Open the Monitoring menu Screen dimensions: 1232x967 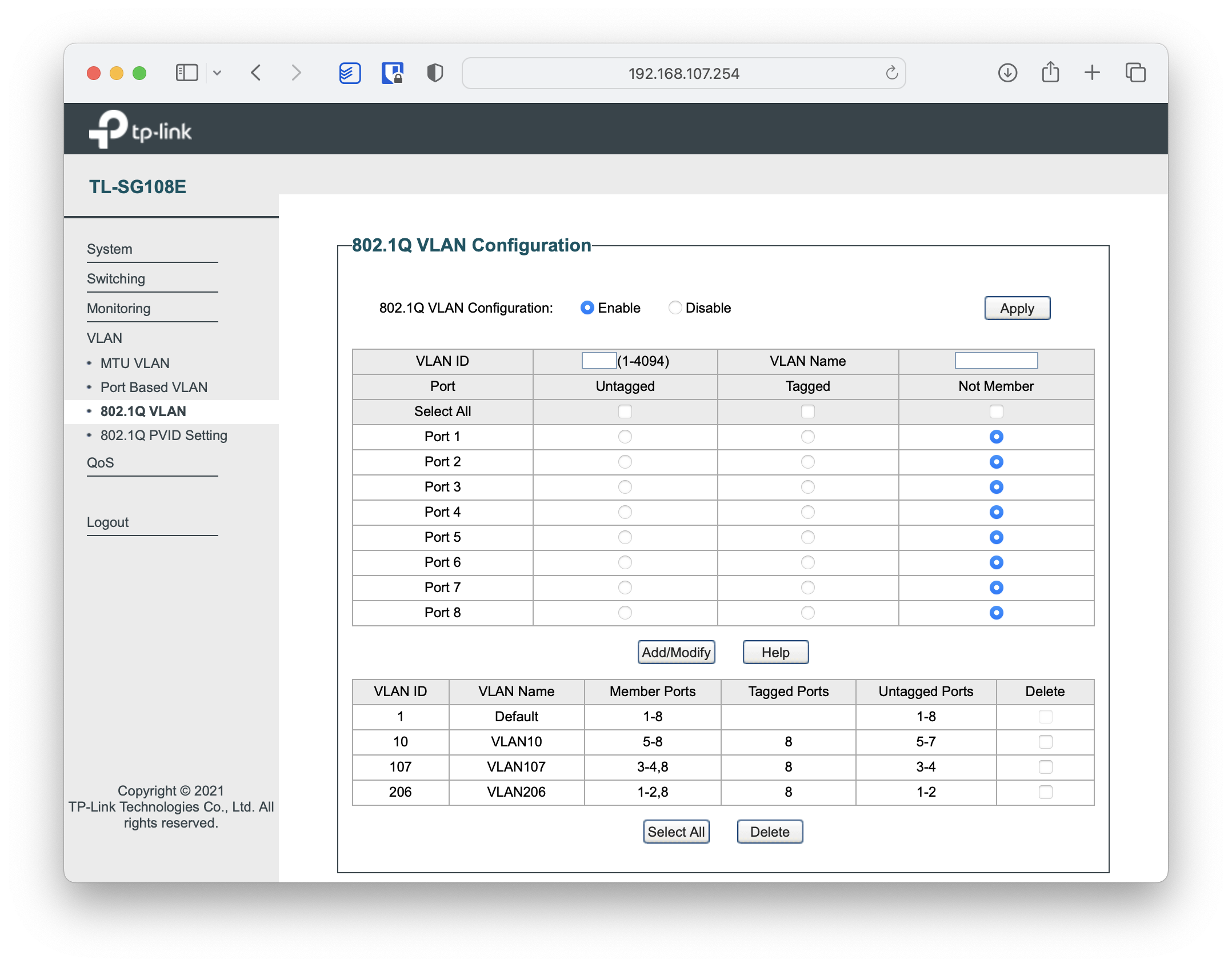119,309
